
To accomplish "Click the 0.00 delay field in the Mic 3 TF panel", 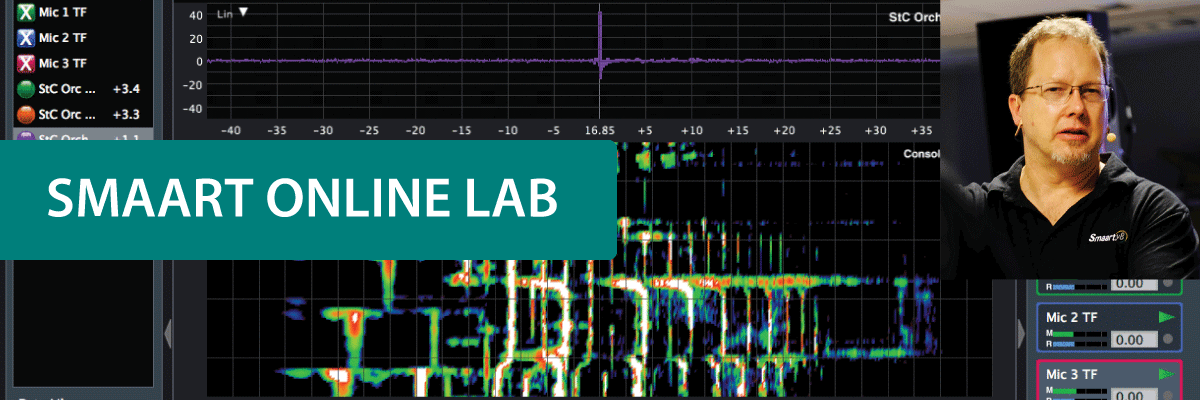I will (x=1135, y=394).
